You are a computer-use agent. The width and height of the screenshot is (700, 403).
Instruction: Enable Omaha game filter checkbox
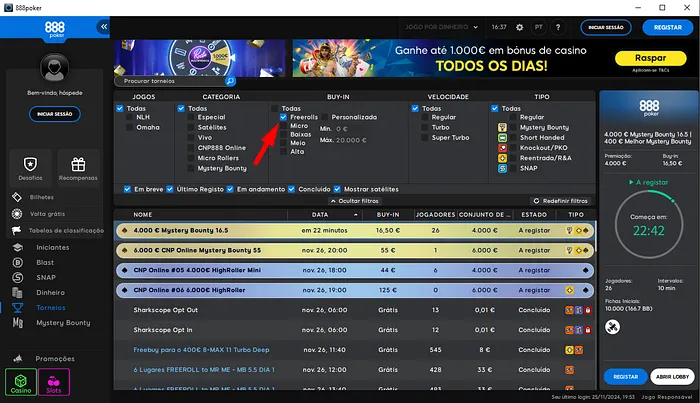pos(129,127)
